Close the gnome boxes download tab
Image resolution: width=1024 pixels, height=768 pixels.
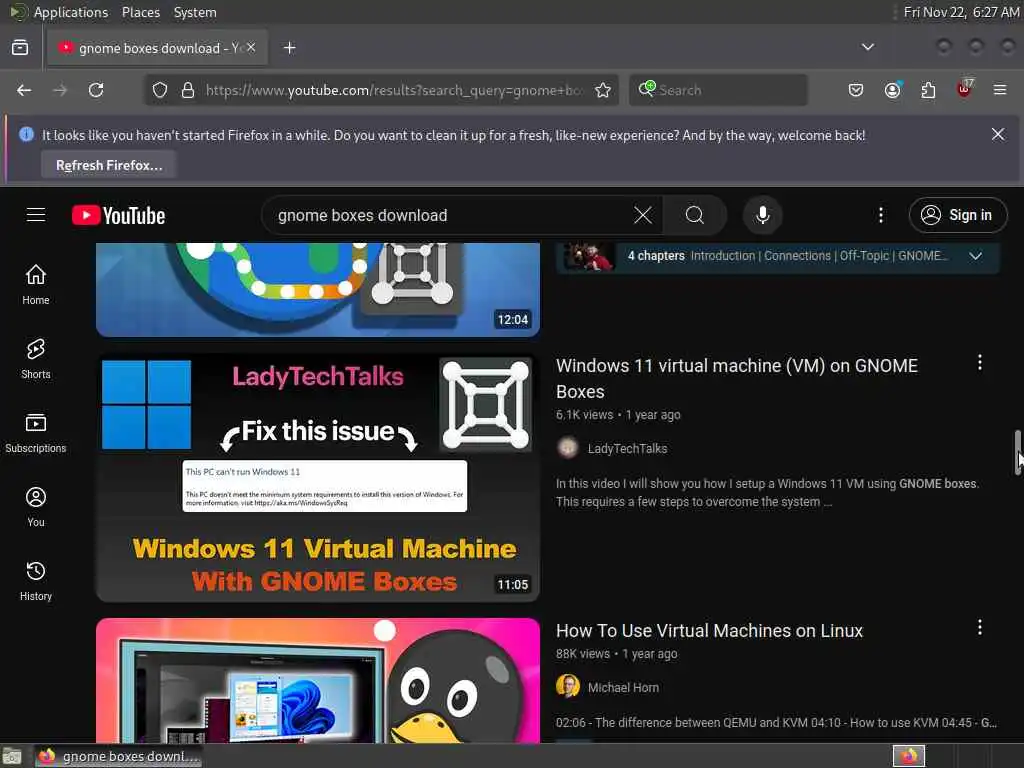coord(251,48)
